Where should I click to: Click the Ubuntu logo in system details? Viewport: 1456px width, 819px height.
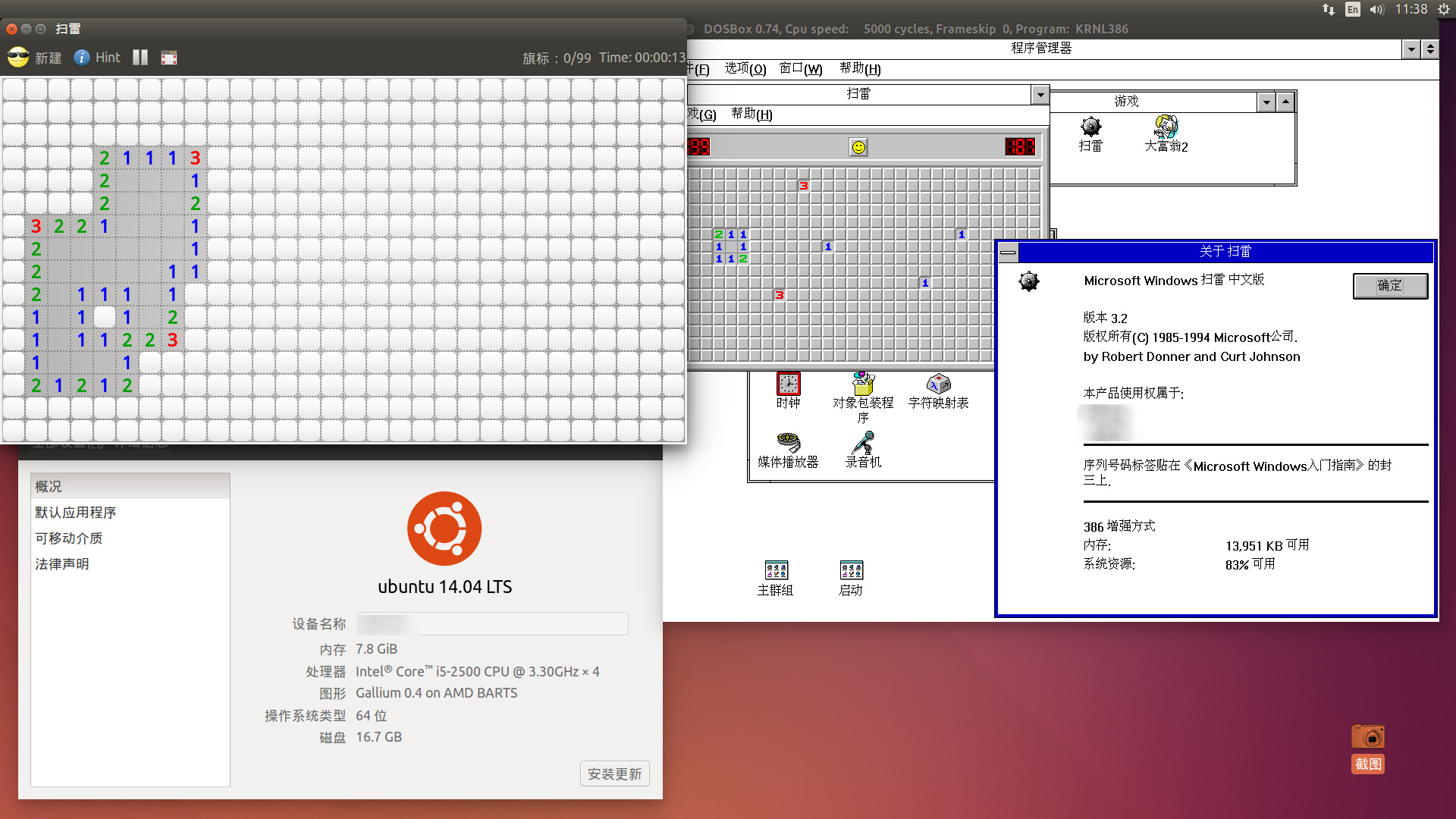(x=444, y=529)
